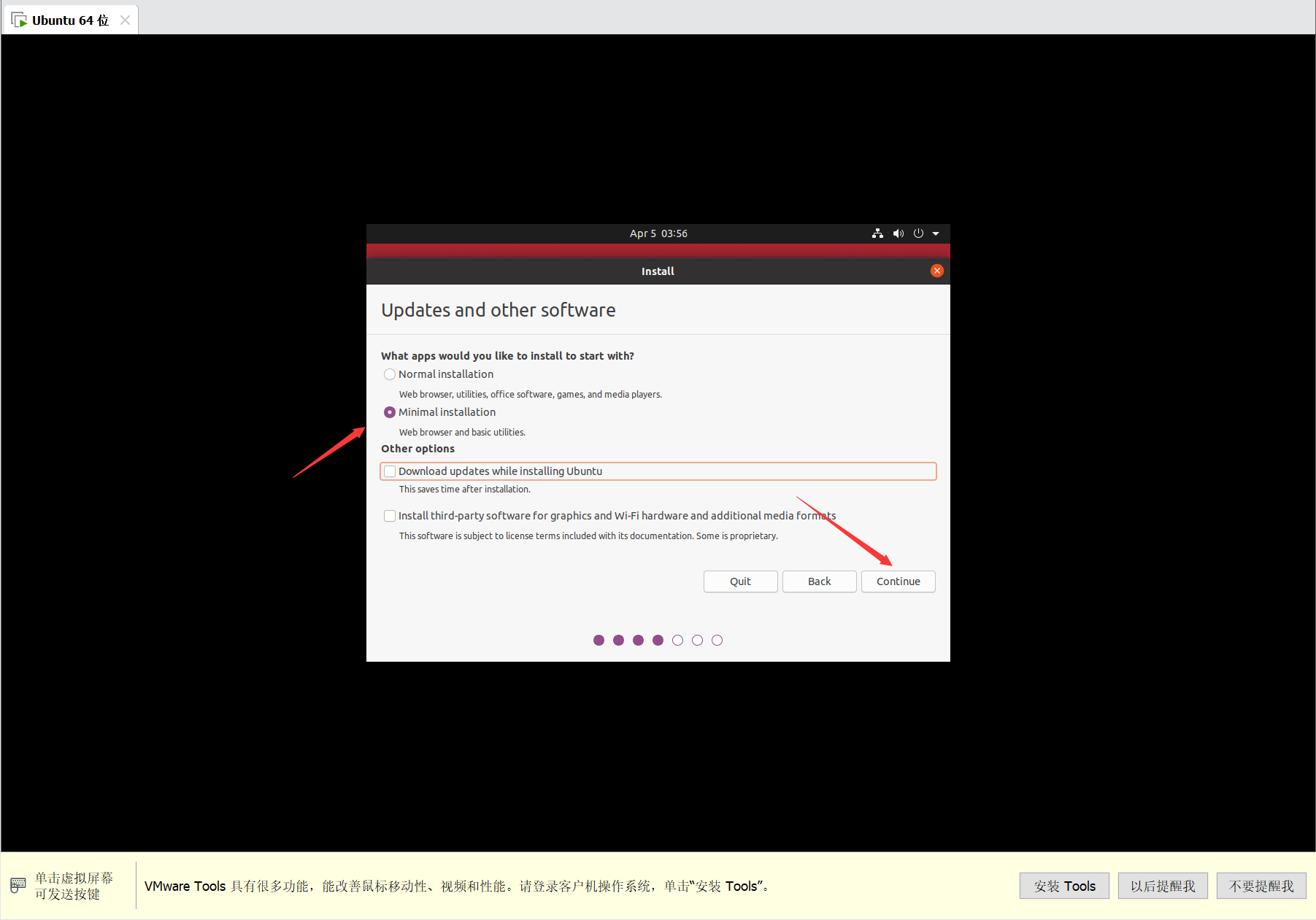Click the 'Other options' label

point(417,449)
